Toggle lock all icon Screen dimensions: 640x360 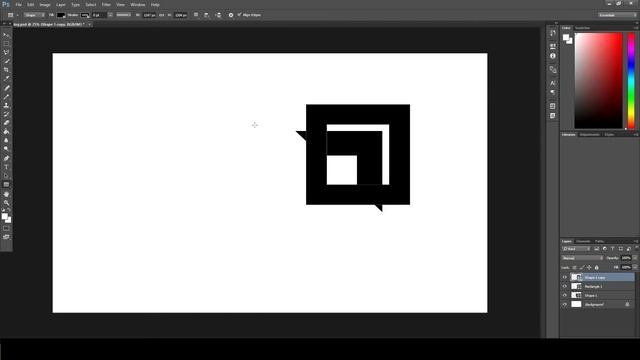click(x=596, y=268)
